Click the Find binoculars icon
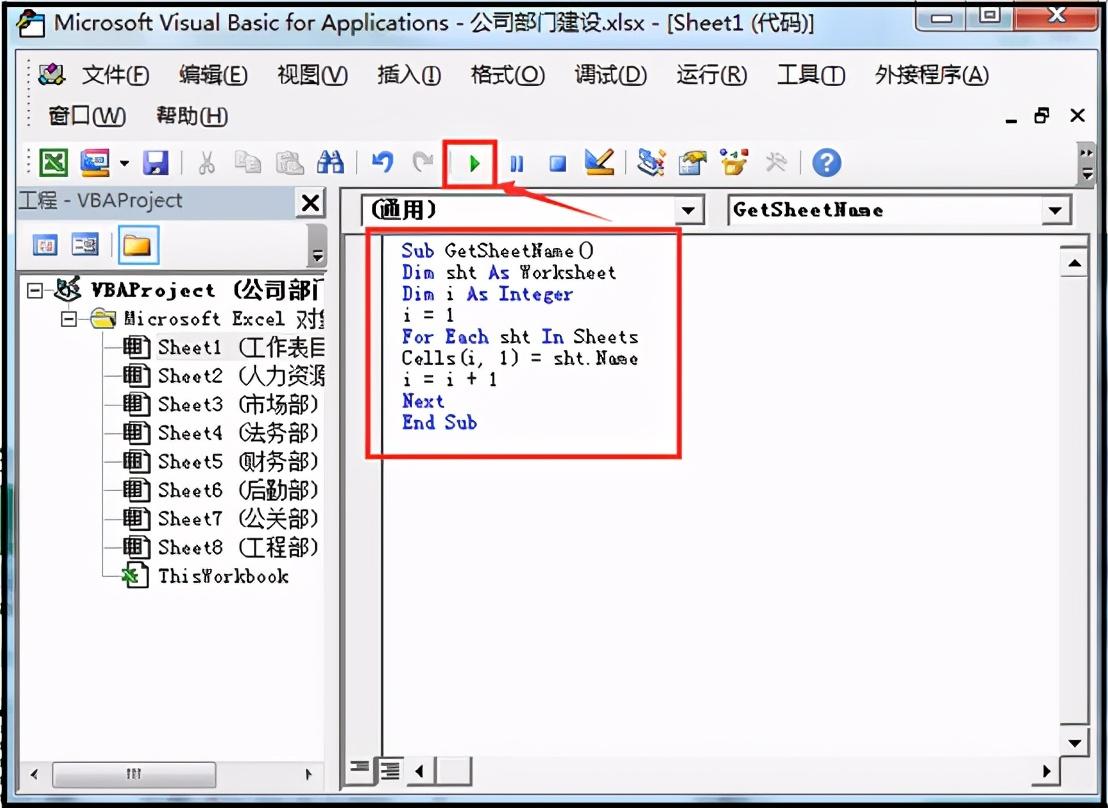 [331, 163]
